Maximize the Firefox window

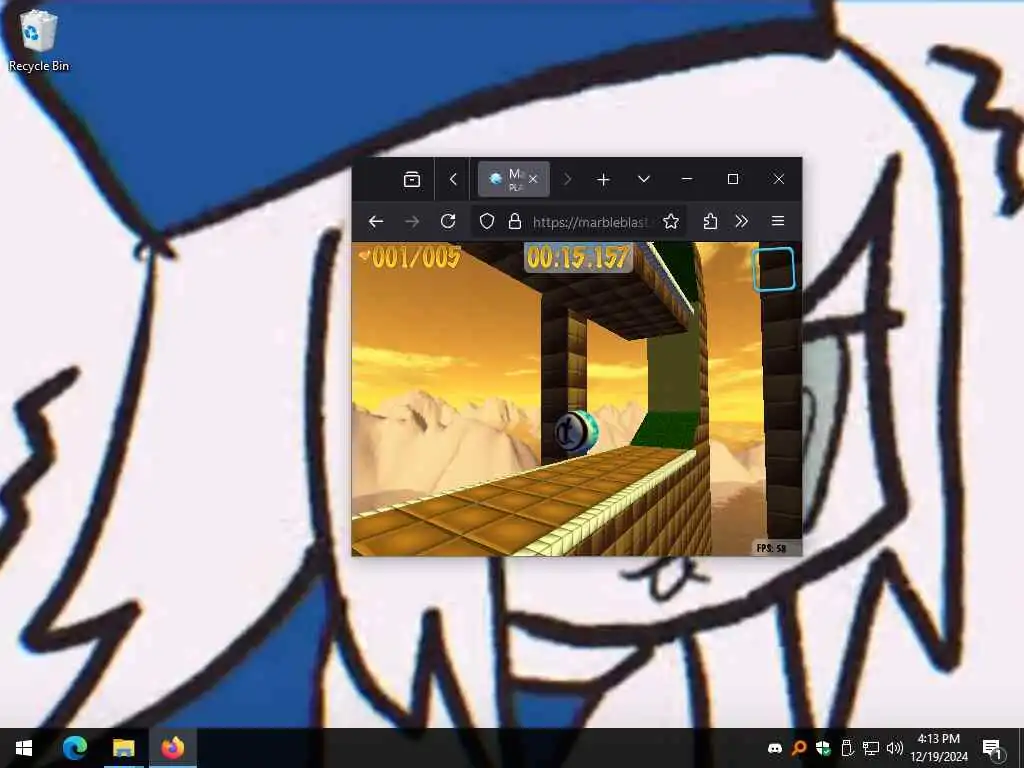coord(733,179)
